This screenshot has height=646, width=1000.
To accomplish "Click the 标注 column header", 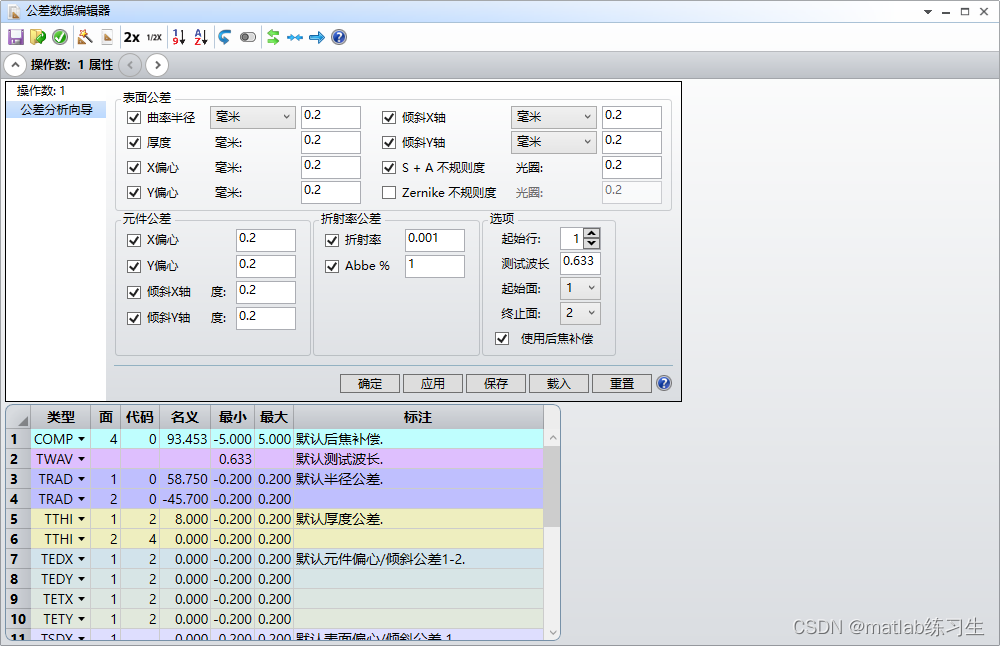I will (418, 417).
